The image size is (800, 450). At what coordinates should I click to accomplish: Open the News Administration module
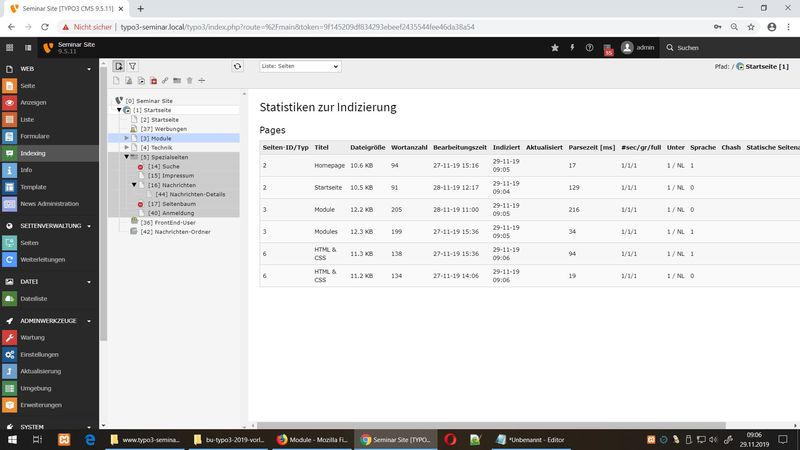click(49, 204)
